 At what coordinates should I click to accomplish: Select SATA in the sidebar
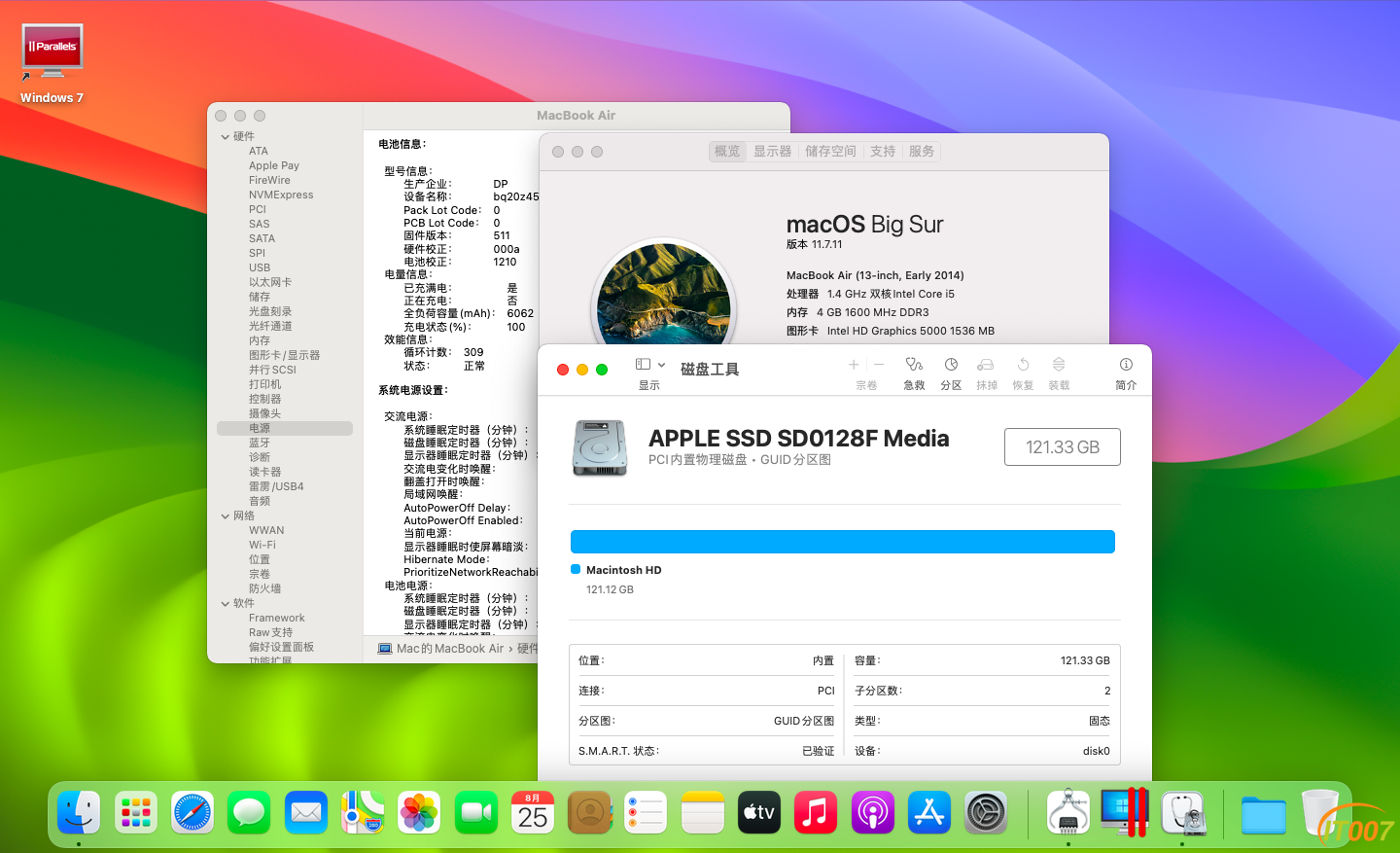click(x=262, y=238)
